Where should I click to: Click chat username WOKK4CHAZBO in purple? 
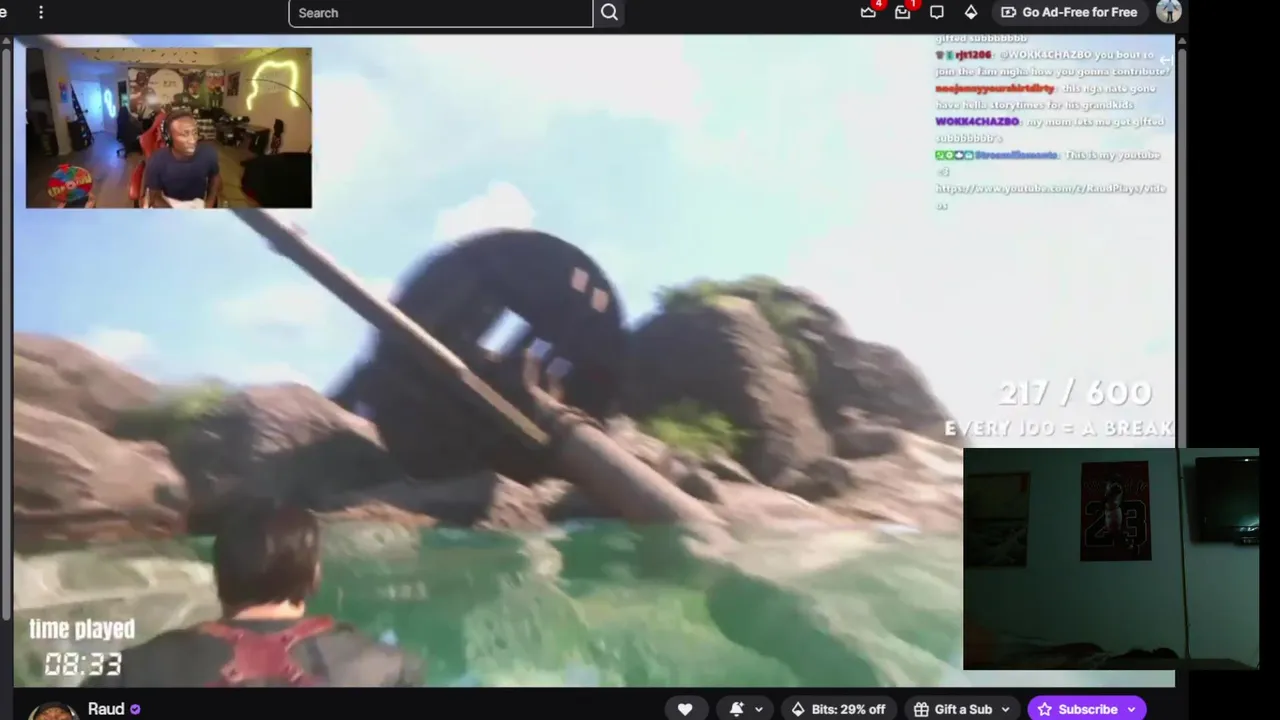(977, 121)
